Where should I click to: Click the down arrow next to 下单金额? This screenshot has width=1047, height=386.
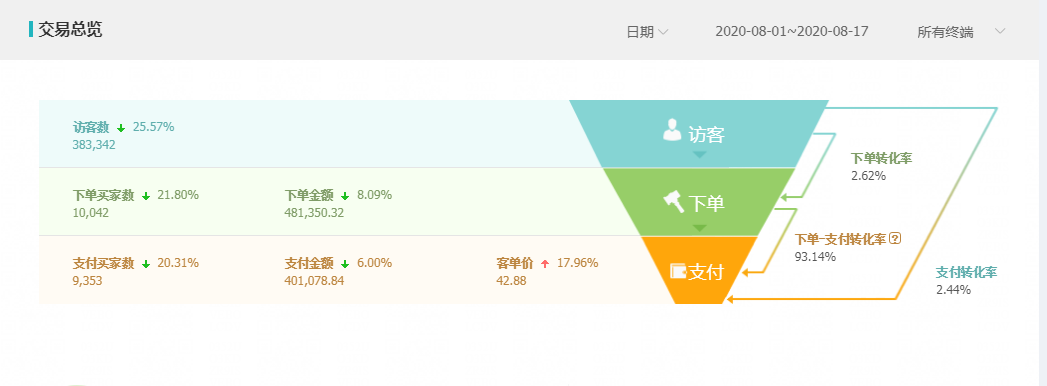(x=345, y=196)
